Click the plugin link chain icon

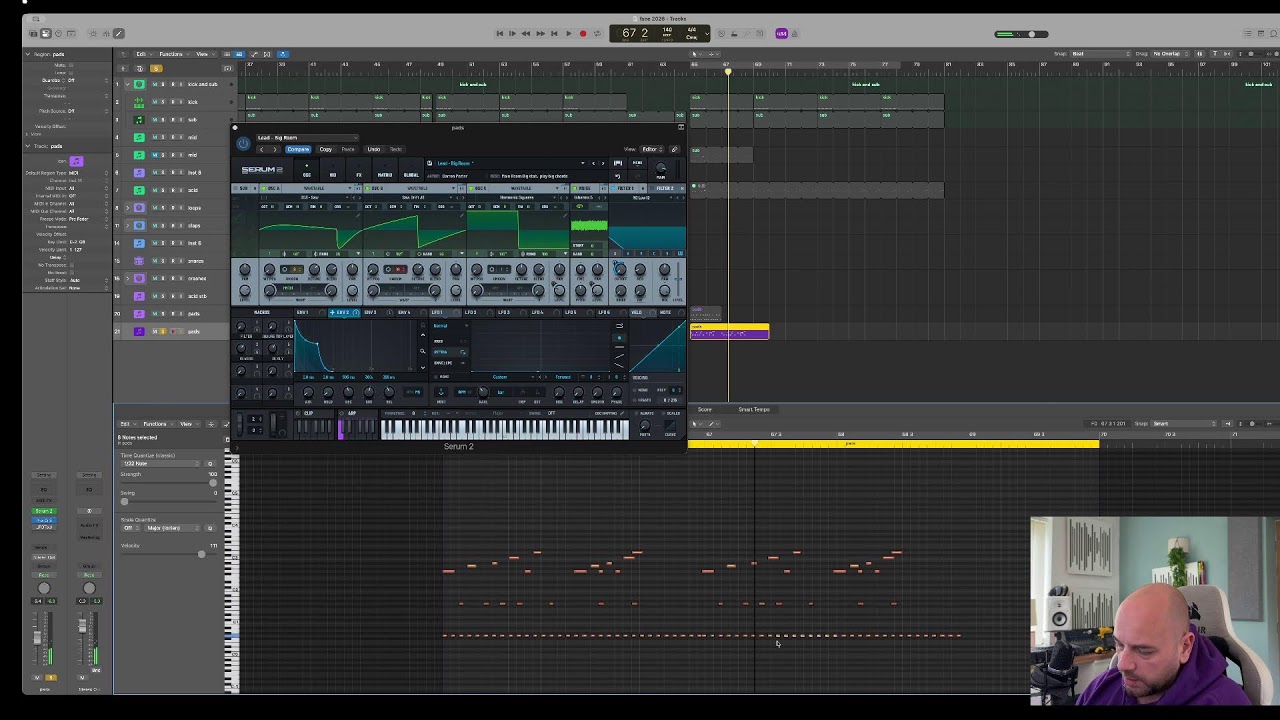(x=674, y=150)
